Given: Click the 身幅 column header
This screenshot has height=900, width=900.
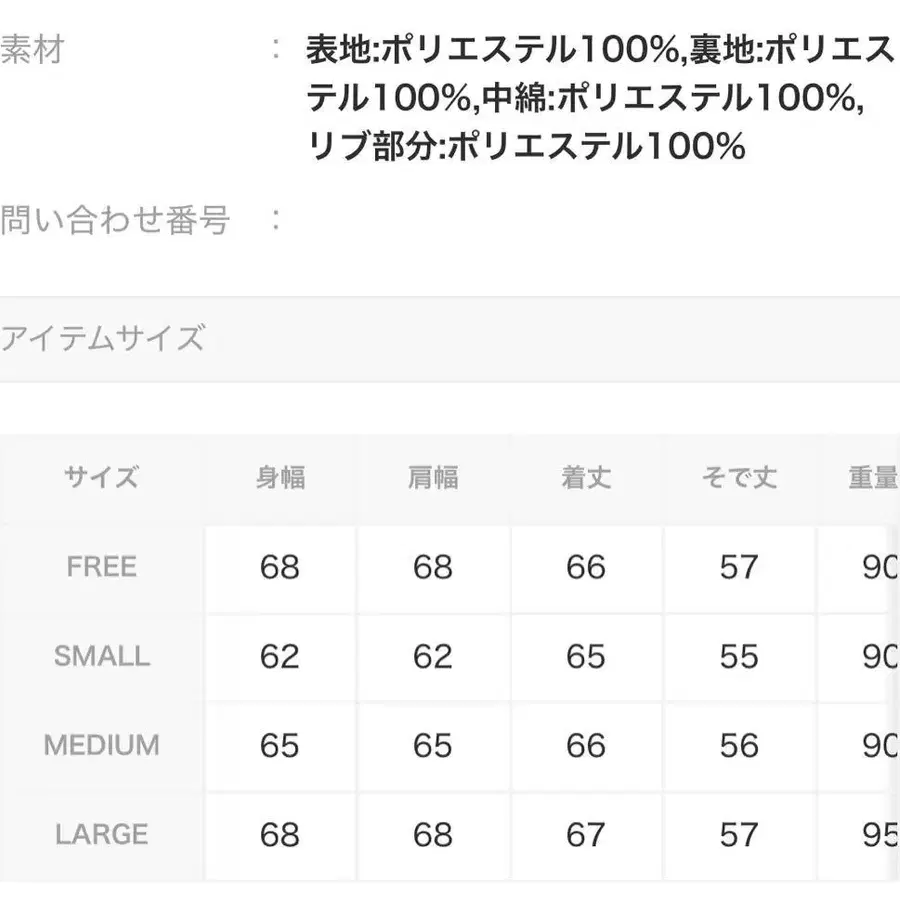Looking at the screenshot, I should [280, 477].
